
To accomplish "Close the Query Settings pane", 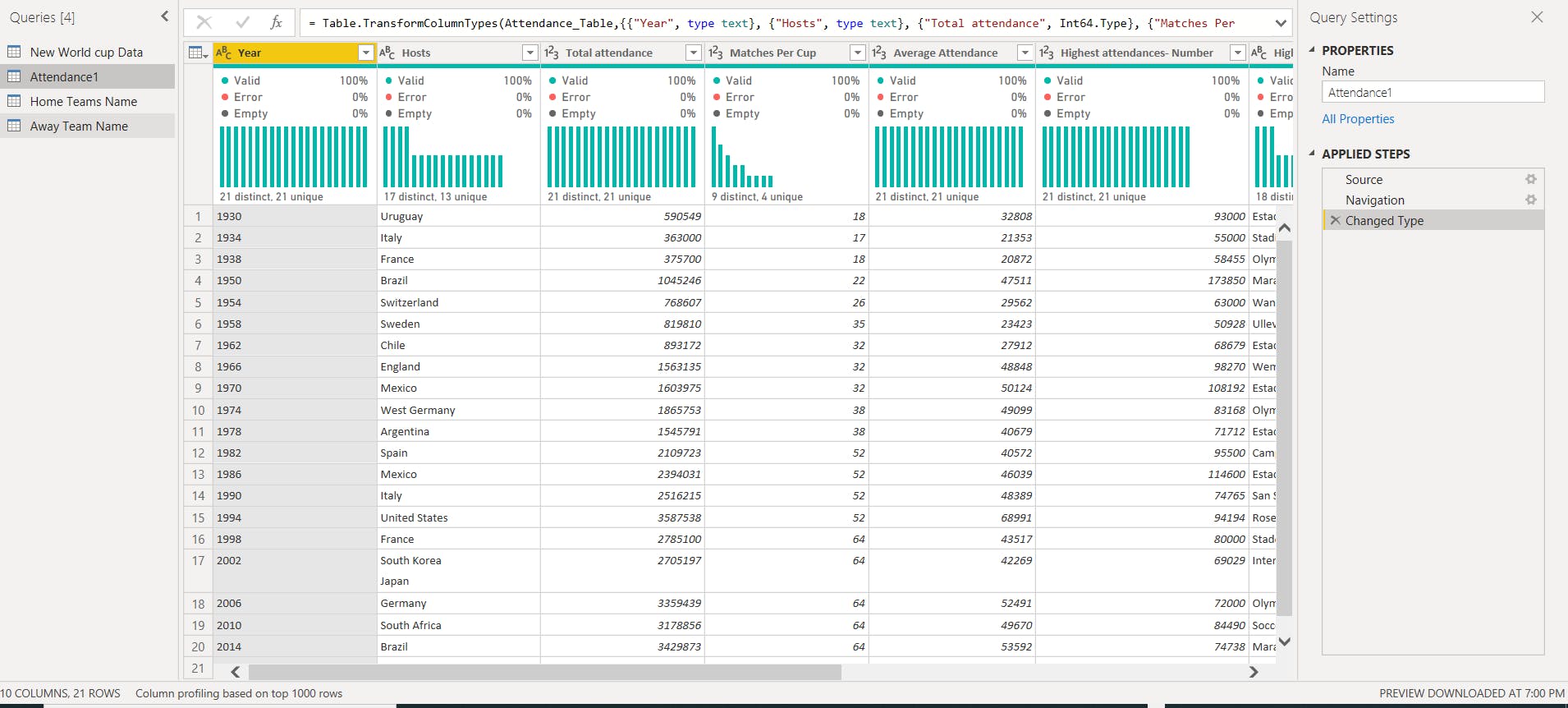I will click(x=1537, y=17).
